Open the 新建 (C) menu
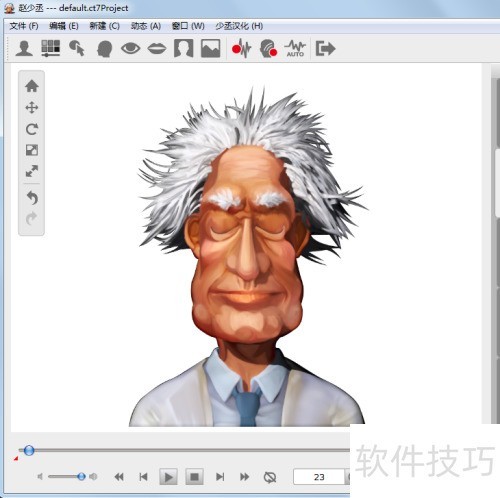Screen dimensions: 500x498 (104, 26)
